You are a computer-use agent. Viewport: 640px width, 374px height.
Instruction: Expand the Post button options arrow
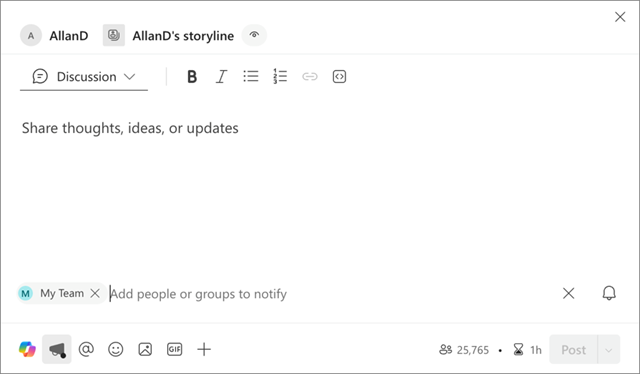click(609, 350)
